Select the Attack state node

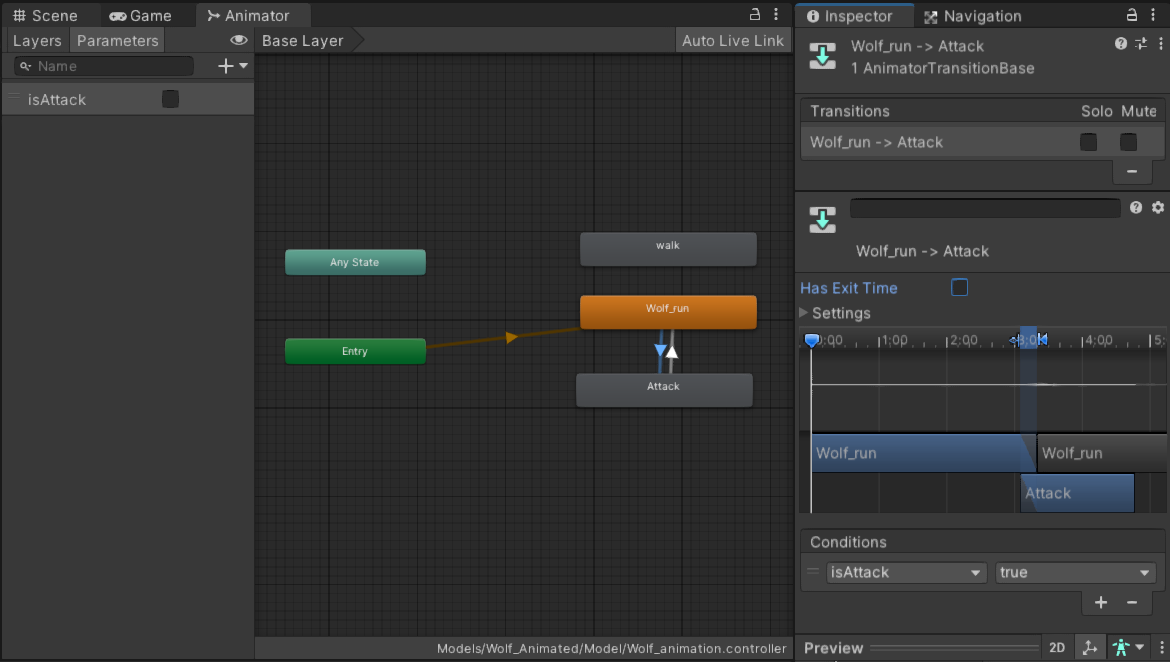point(664,390)
